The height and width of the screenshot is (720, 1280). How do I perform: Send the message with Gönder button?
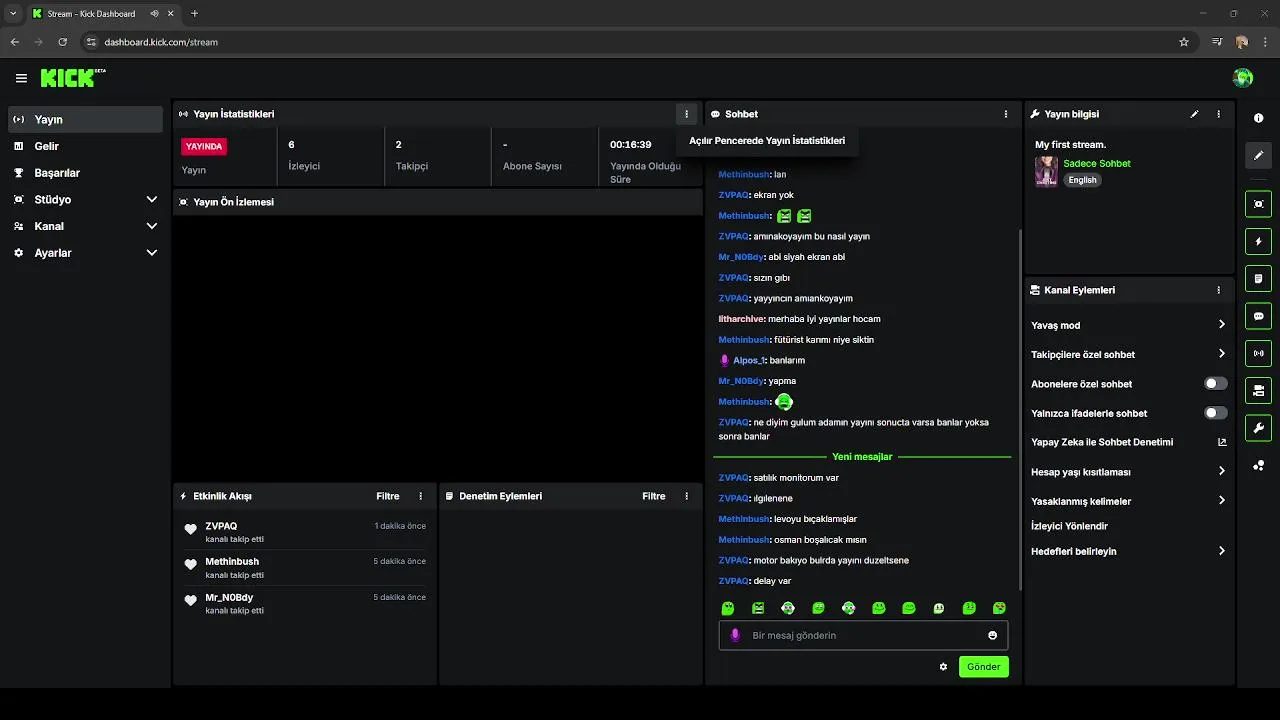983,667
